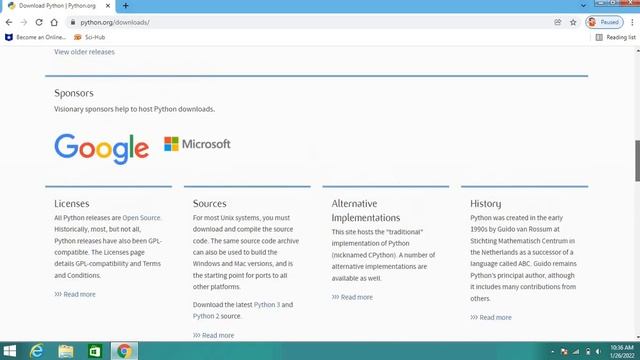Open the Windows Start menu
The height and width of the screenshot is (360, 640).
tap(9, 351)
